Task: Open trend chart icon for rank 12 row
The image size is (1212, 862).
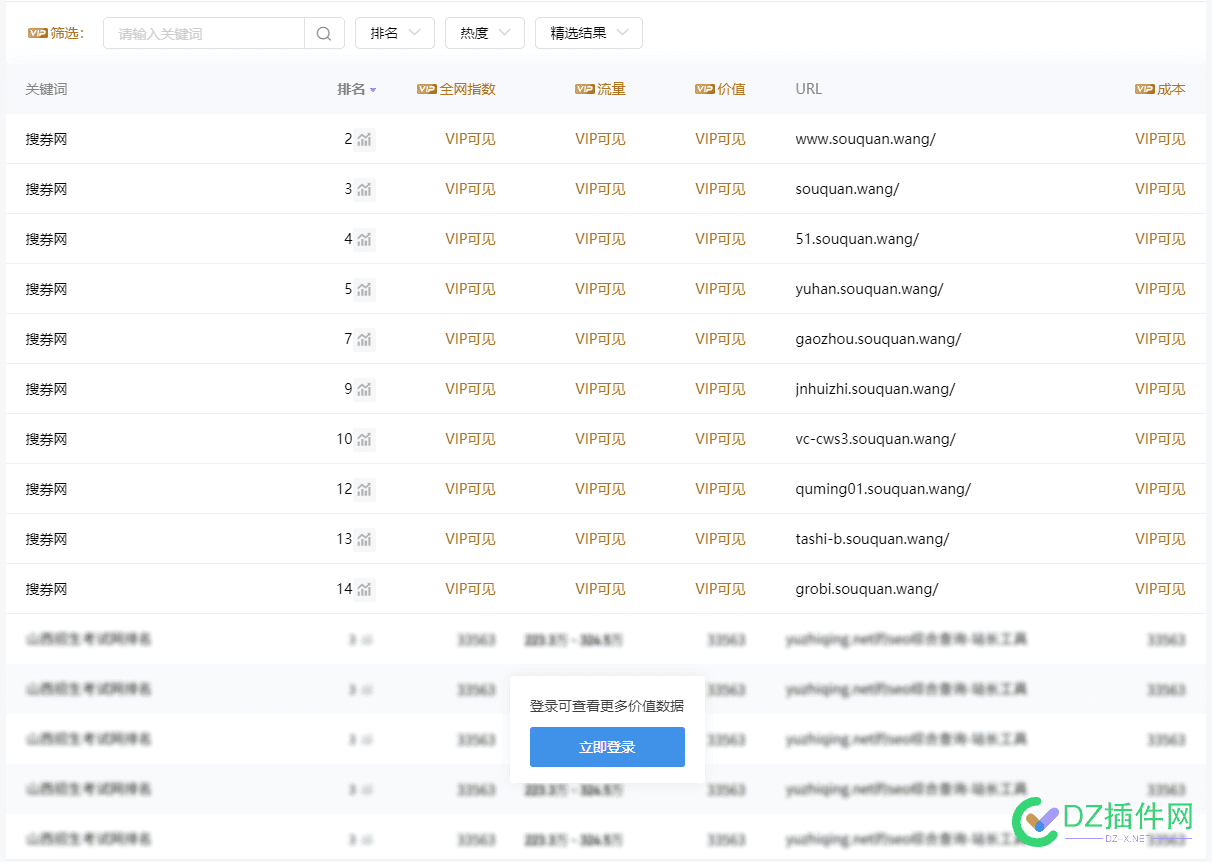Action: coord(365,489)
